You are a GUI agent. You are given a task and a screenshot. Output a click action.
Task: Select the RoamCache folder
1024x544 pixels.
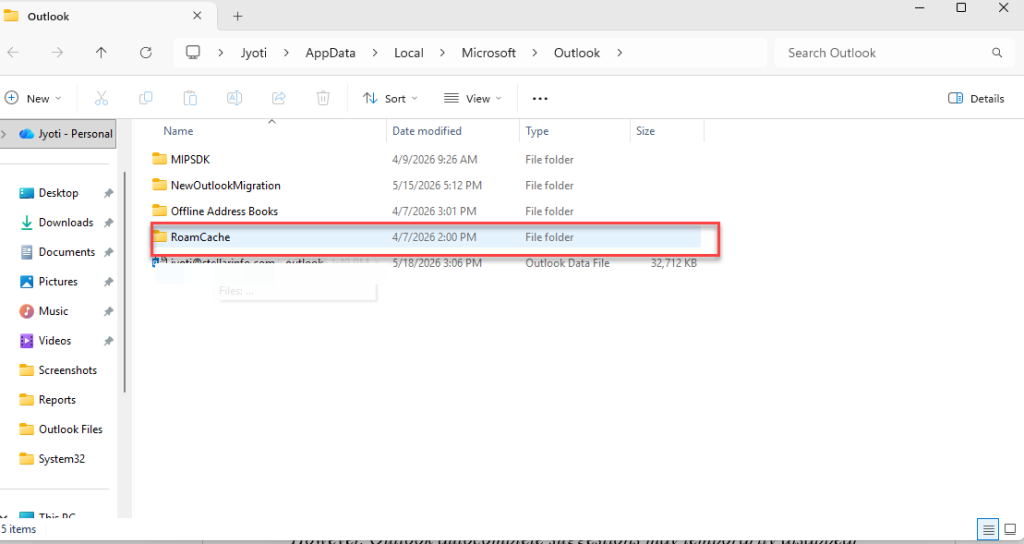coord(426,237)
